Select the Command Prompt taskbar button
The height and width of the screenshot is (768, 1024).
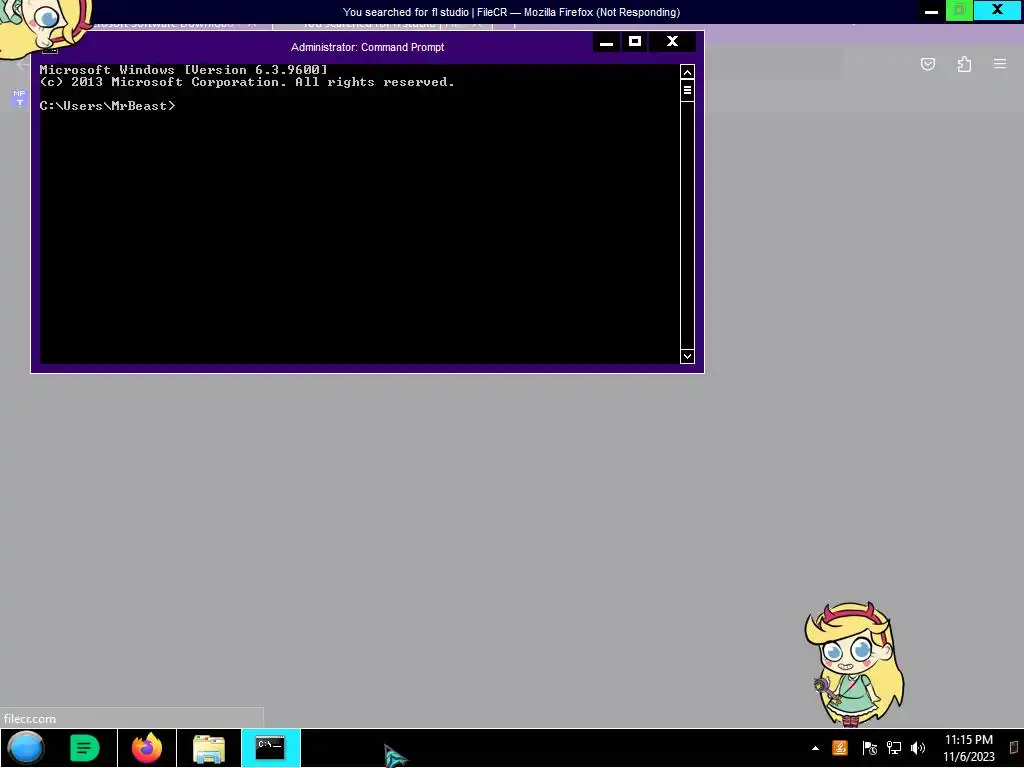pos(270,748)
